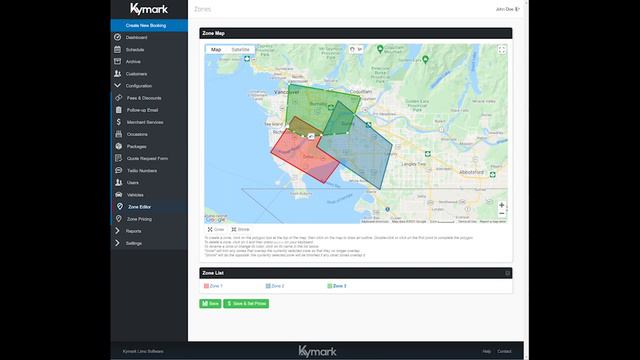Image resolution: width=640 pixels, height=360 pixels.
Task: Click the Vehicles car icon
Action: pyautogui.click(x=118, y=195)
